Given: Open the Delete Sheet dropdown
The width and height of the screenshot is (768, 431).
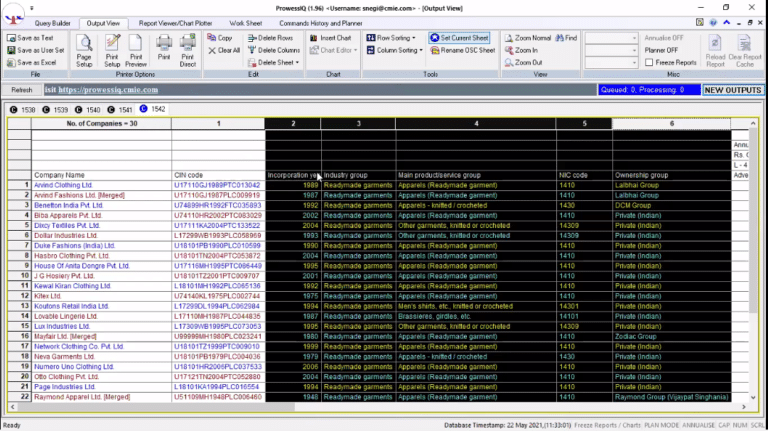Looking at the screenshot, I should [x=297, y=62].
